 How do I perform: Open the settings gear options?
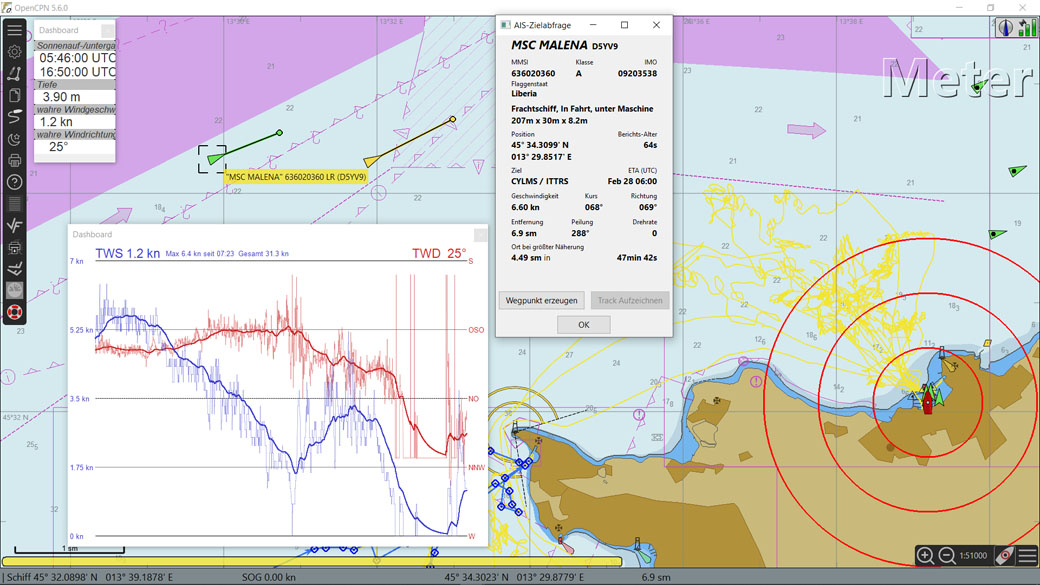click(15, 52)
